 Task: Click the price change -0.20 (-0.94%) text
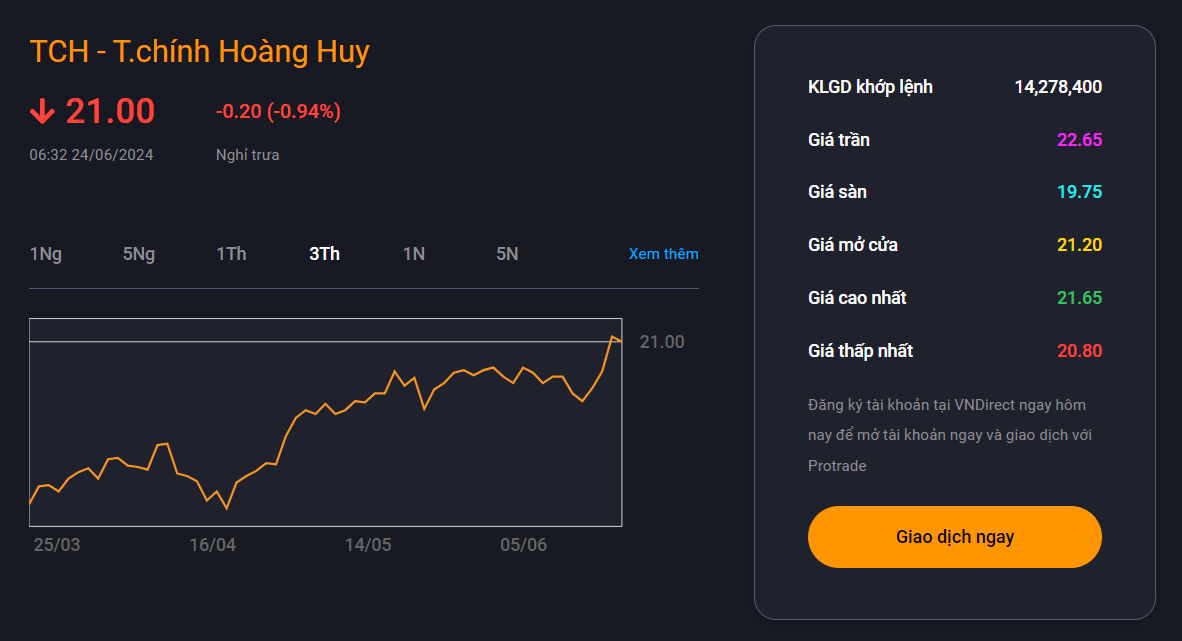coord(280,111)
